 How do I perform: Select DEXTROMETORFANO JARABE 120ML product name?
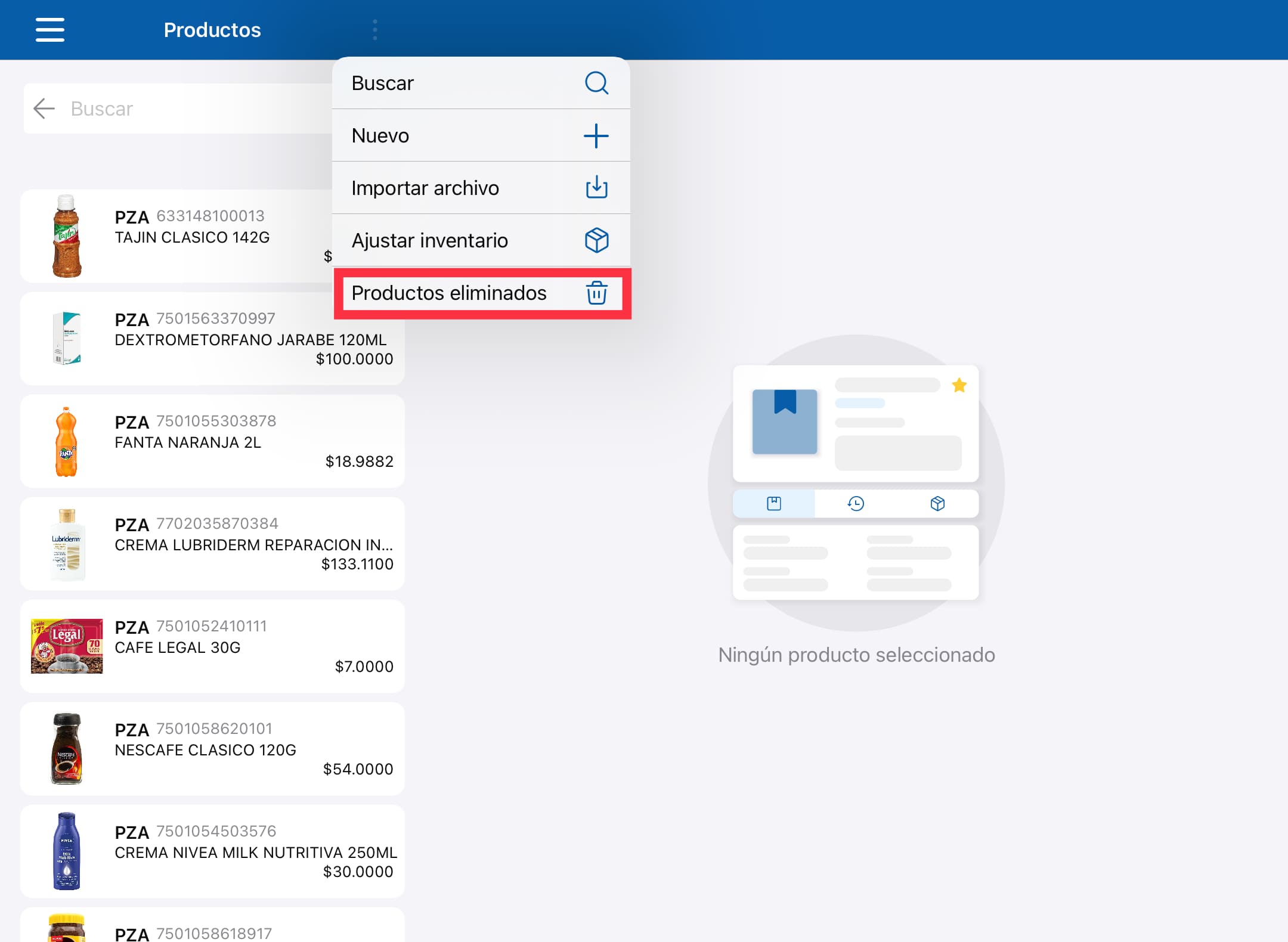coord(250,340)
